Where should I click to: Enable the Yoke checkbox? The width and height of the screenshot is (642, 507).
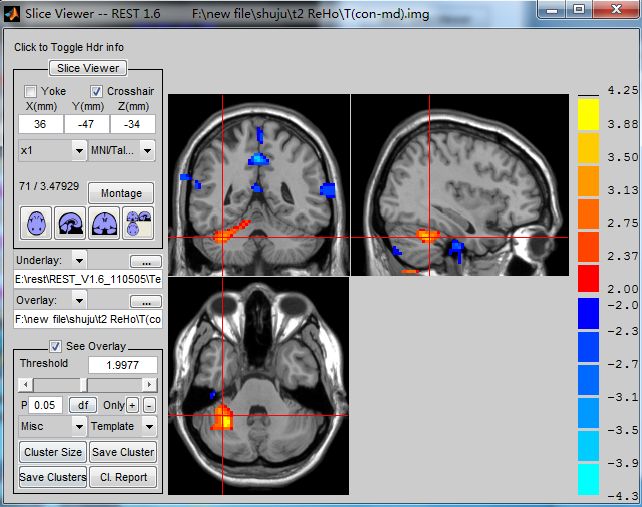[30, 91]
